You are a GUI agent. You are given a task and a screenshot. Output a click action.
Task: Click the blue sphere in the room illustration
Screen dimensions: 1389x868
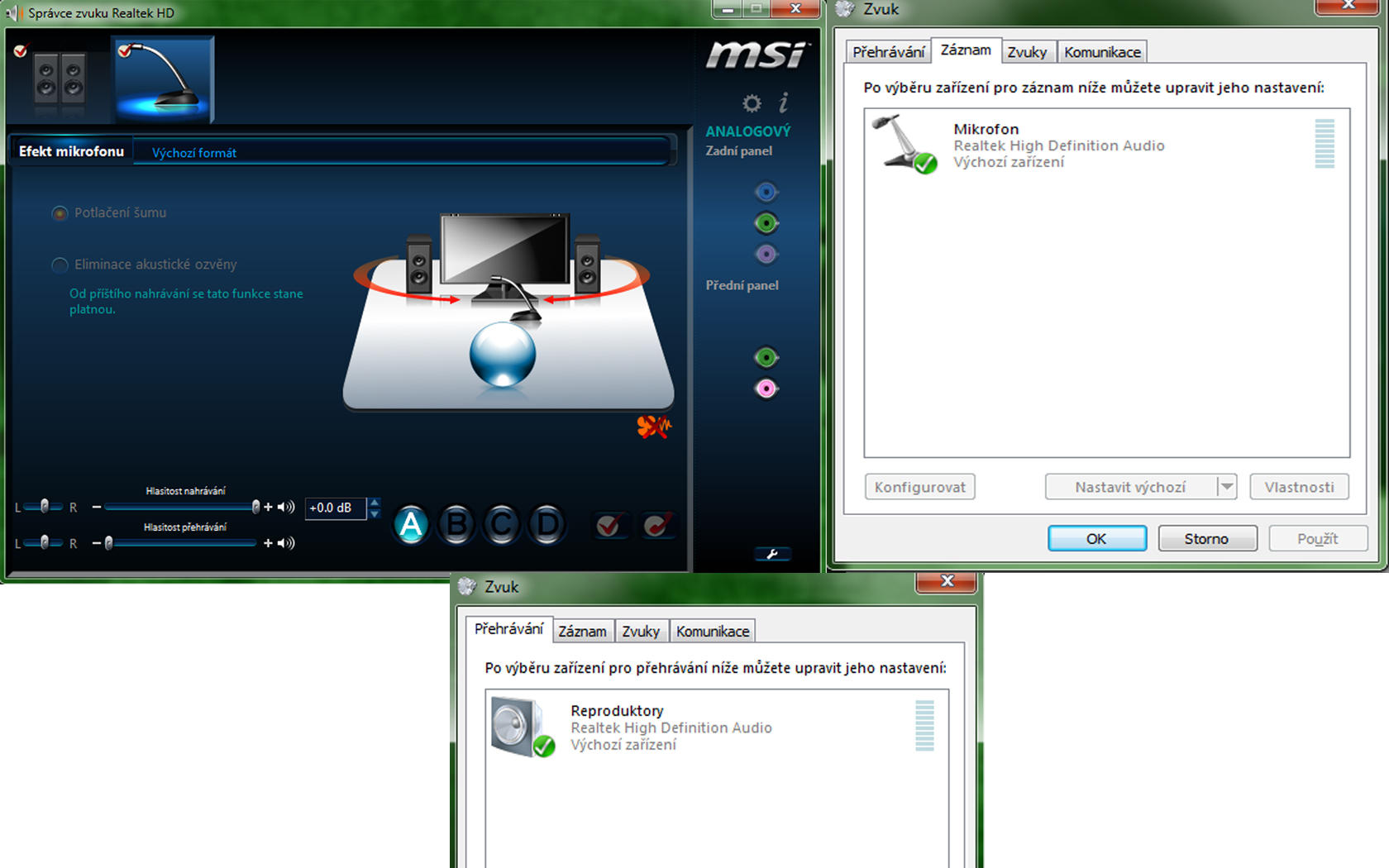pyautogui.click(x=503, y=355)
